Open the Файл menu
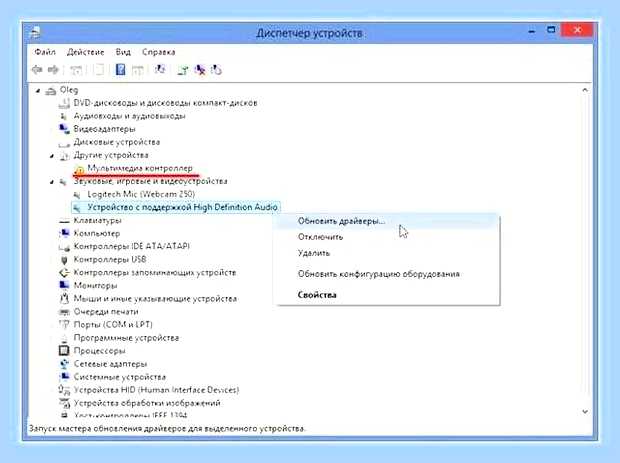The height and width of the screenshot is (463, 620). tap(45, 52)
